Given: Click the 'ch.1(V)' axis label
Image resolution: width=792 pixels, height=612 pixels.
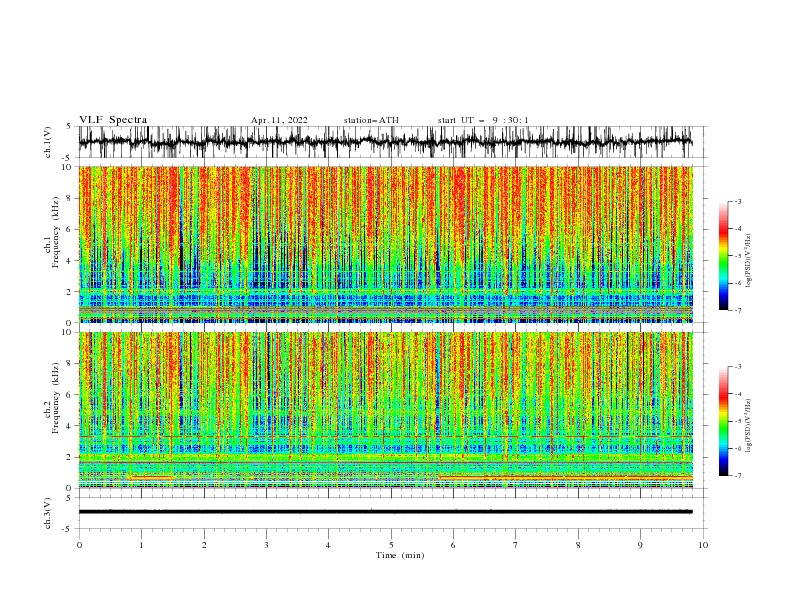Looking at the screenshot, I should click(x=48, y=142).
